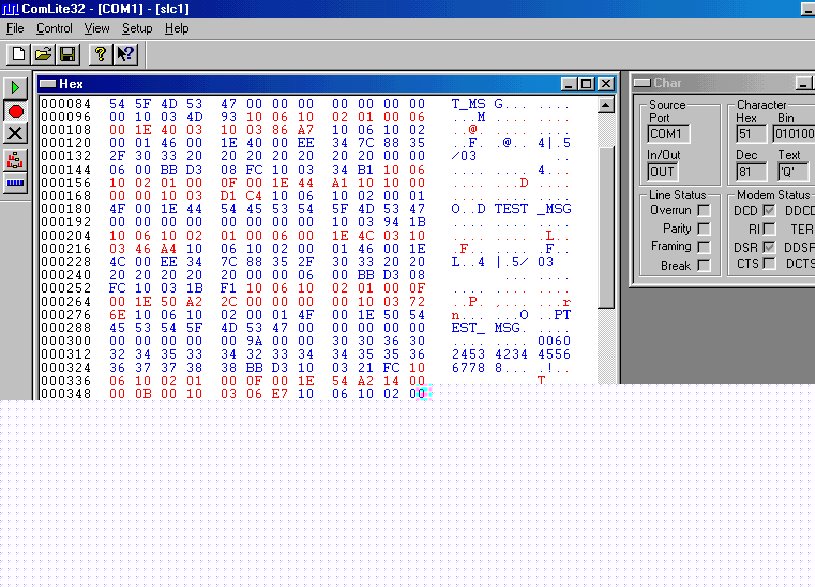The height and width of the screenshot is (587, 815).
Task: Open the Control menu
Action: (x=54, y=29)
